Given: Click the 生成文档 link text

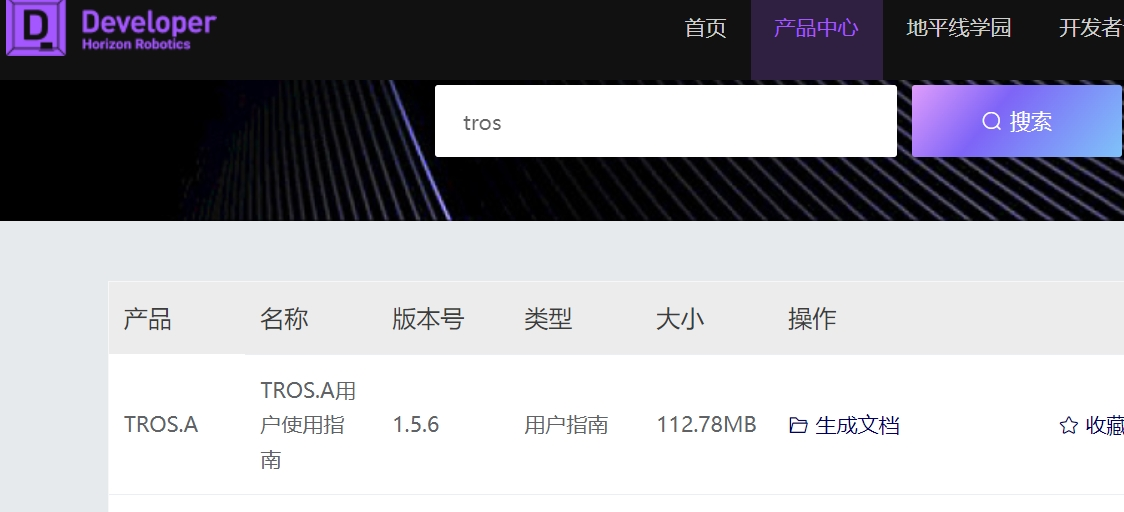Looking at the screenshot, I should 857,426.
